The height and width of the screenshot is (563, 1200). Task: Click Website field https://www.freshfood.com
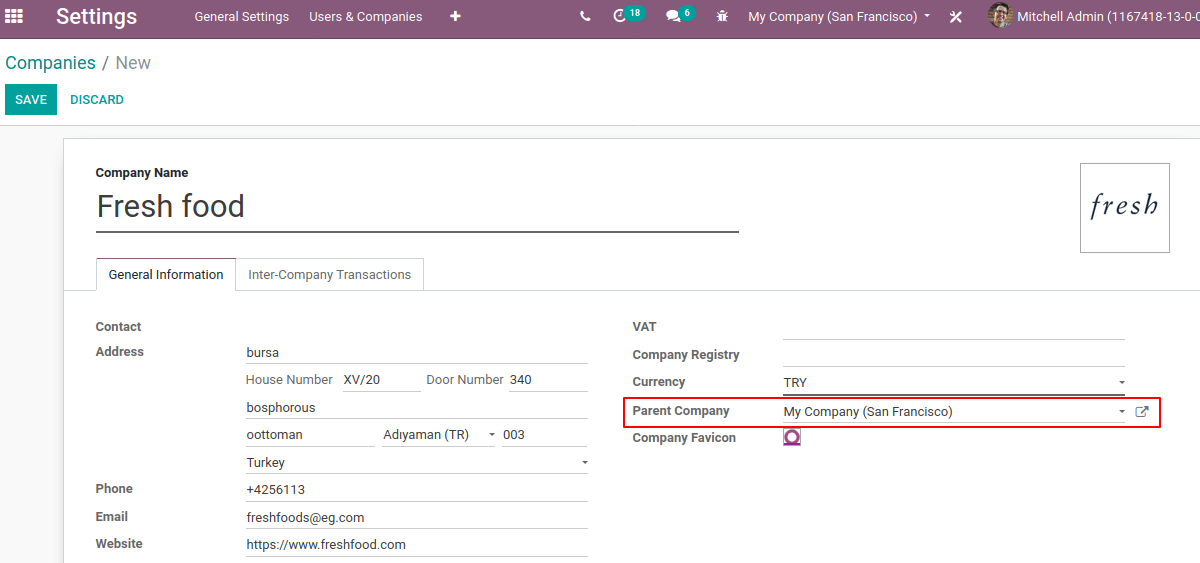(x=417, y=545)
